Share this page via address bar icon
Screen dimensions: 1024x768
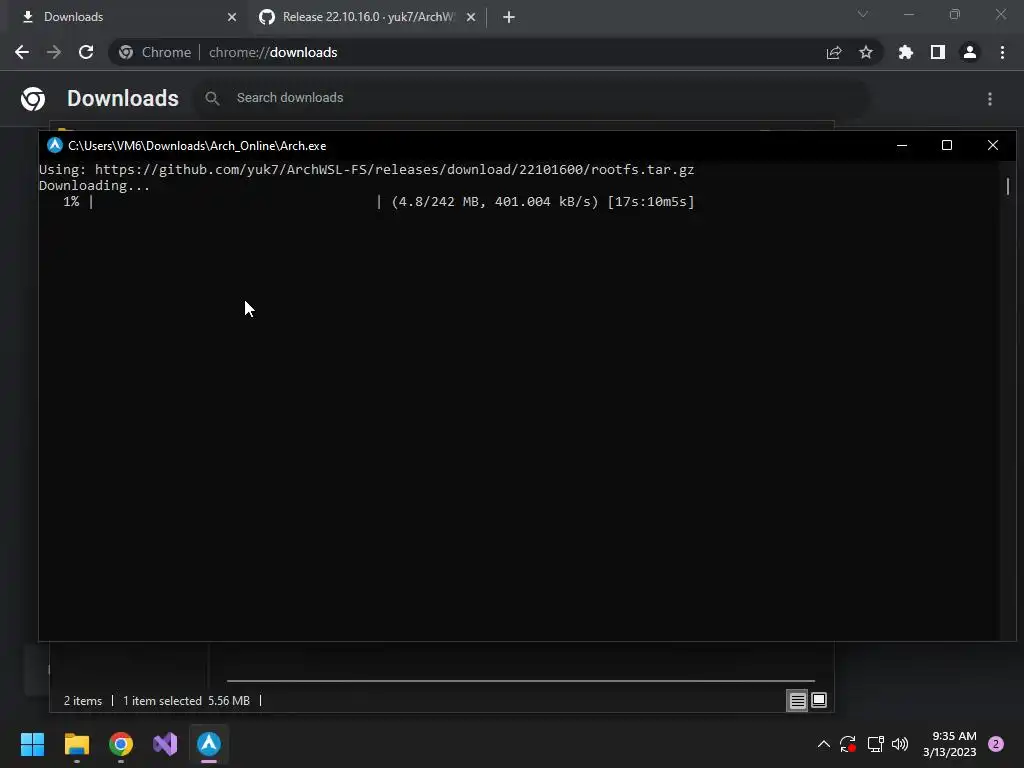click(x=834, y=52)
